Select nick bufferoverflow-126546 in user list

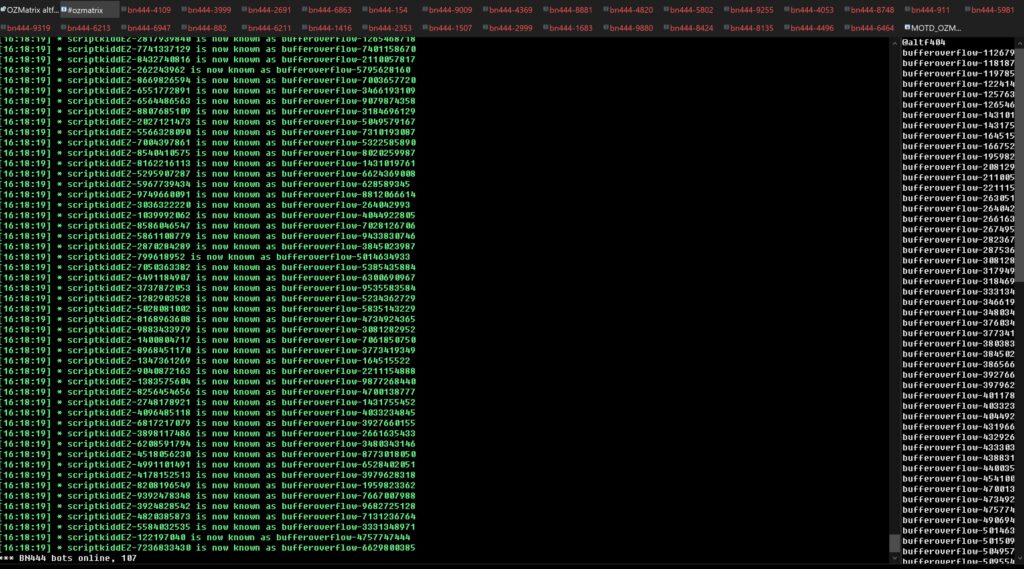(x=958, y=105)
